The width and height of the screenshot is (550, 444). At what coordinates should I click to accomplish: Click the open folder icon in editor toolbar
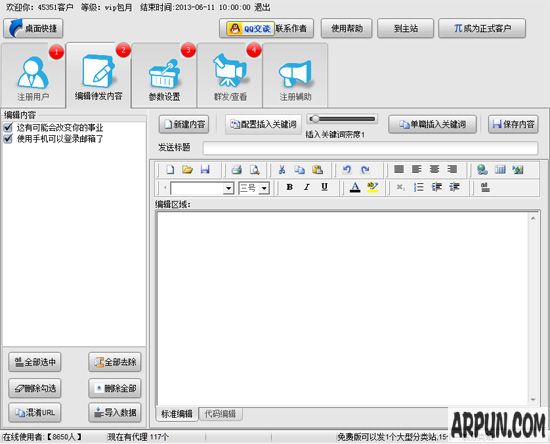(187, 170)
